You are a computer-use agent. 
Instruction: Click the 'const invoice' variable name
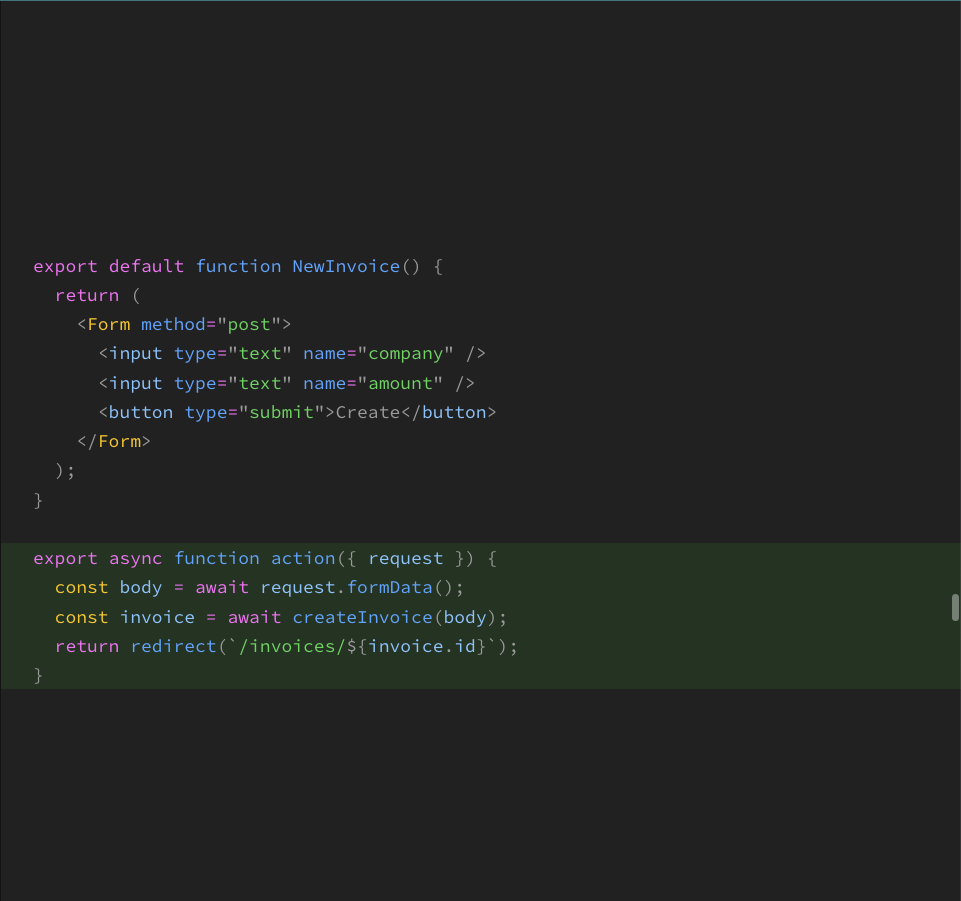pyautogui.click(x=157, y=617)
